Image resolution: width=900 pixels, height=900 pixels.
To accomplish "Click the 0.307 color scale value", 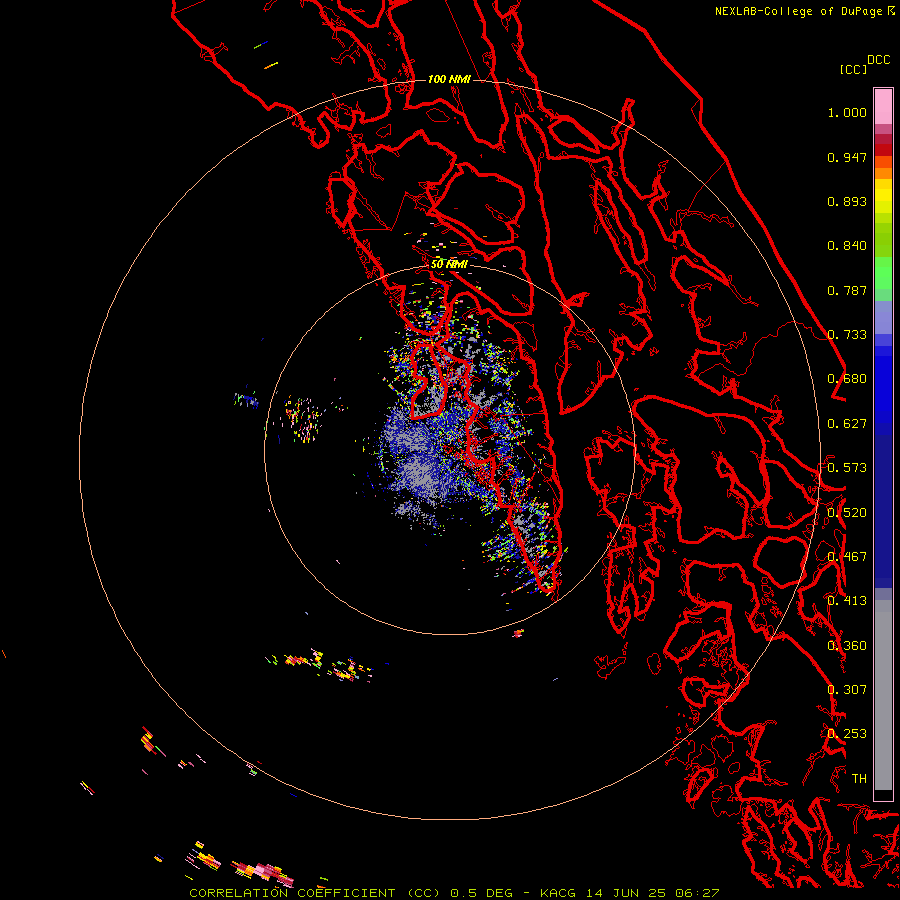I will point(847,690).
